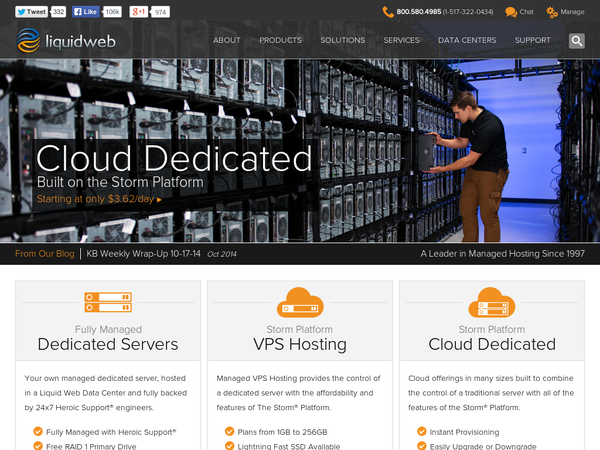Click the Facebook like count 106k
This screenshot has width=600, height=450.
(112, 12)
